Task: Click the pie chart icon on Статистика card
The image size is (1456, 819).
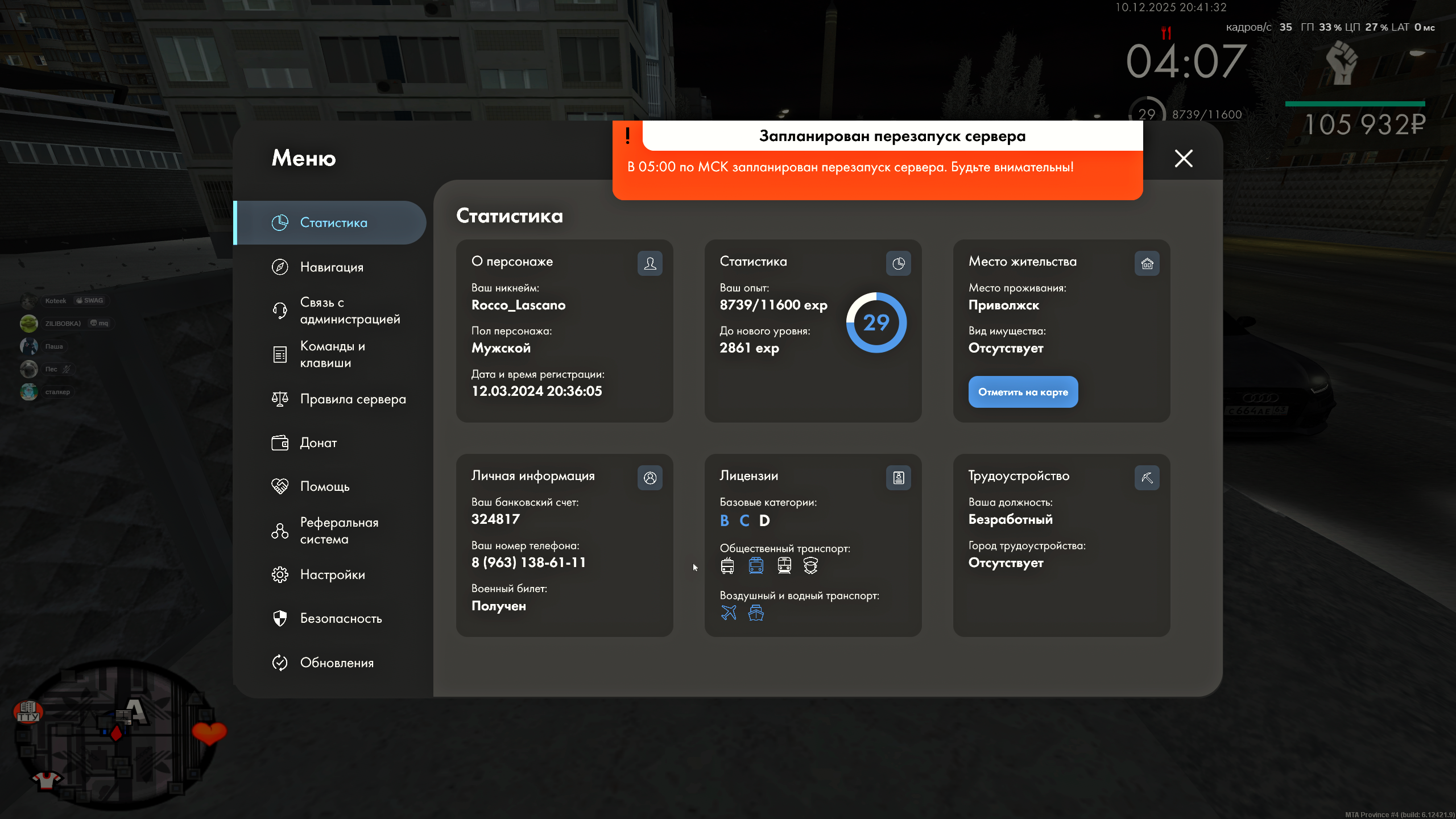Action: coord(898,263)
